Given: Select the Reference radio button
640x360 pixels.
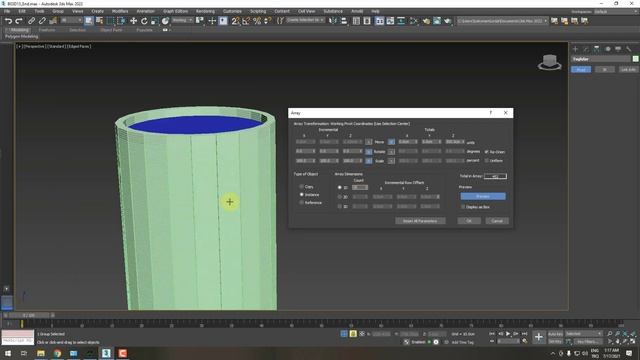Looking at the screenshot, I should point(302,202).
